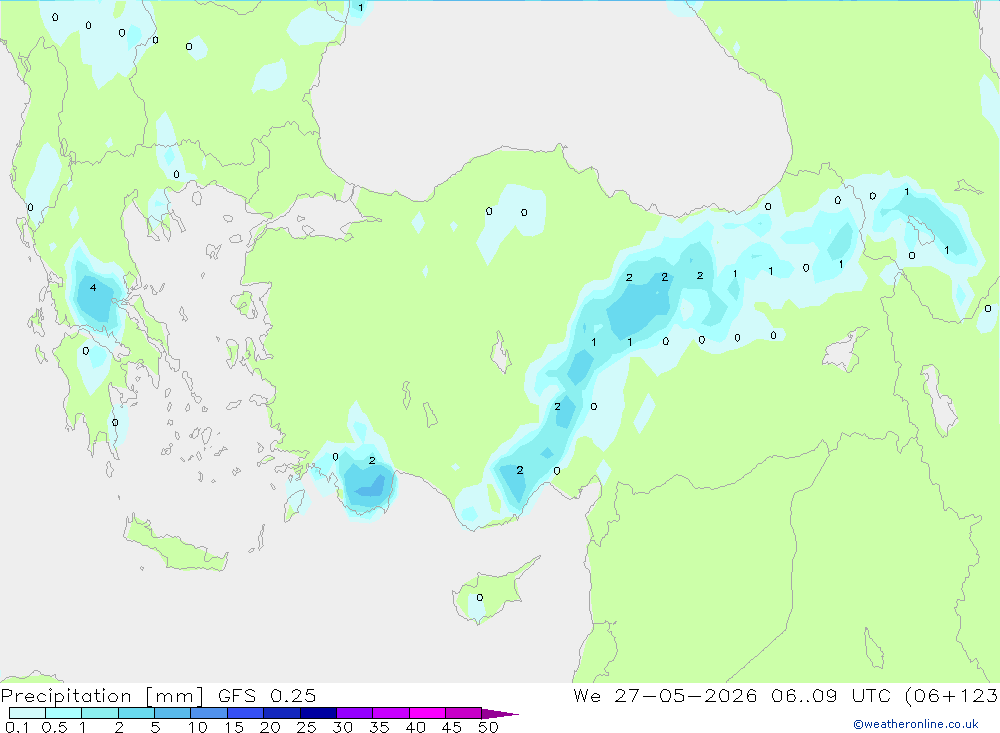Choose the 2–5 mm legend color box

pos(136,713)
